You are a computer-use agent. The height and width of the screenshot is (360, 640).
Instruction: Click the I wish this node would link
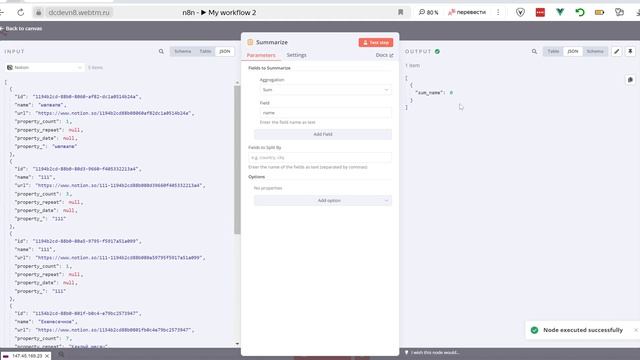(435, 352)
